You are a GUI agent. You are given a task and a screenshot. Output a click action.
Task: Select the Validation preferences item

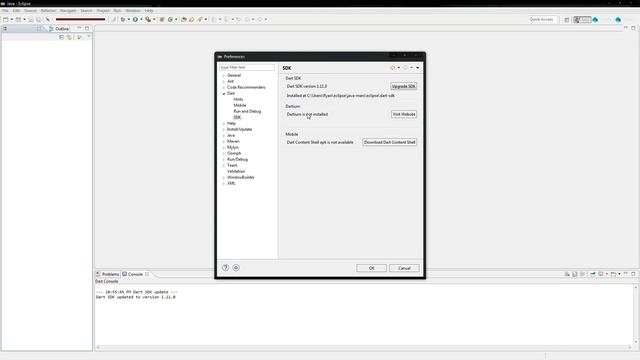click(236, 171)
